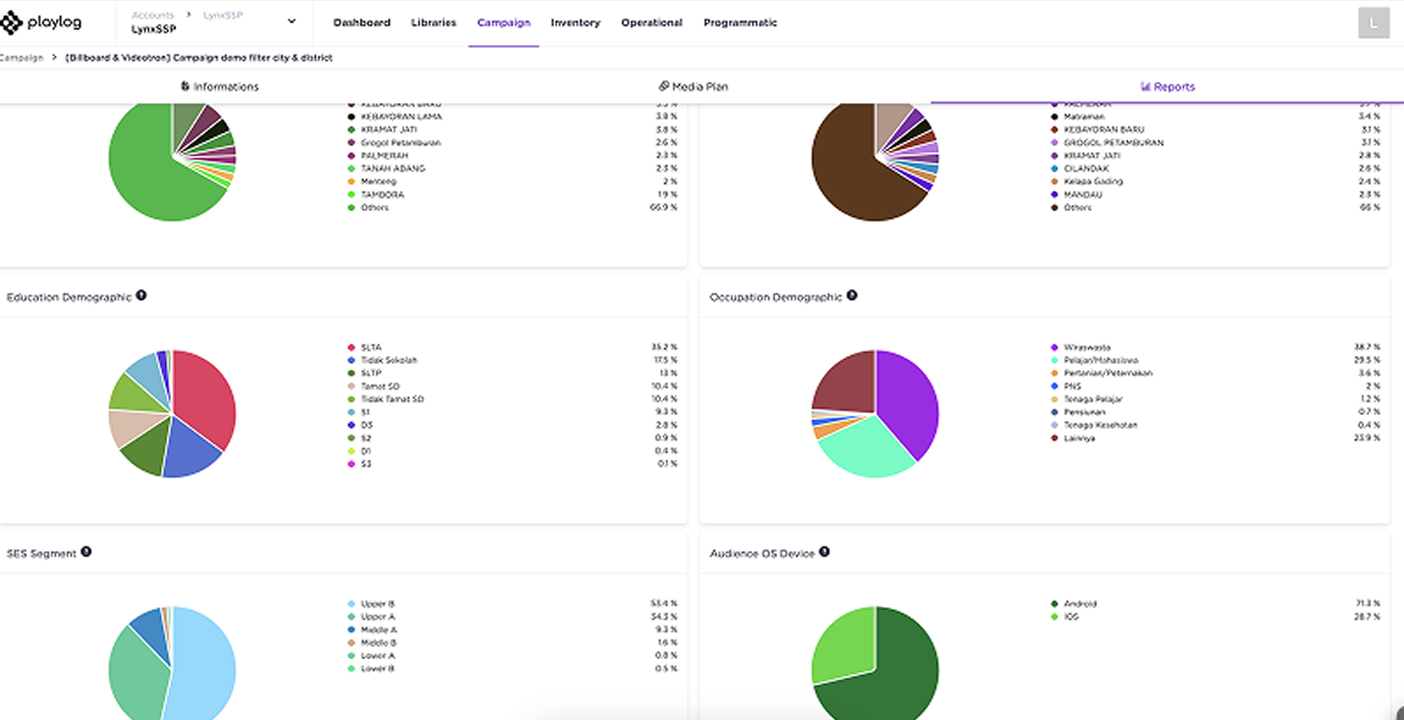Click the Audience OS Device info icon
Image resolution: width=1404 pixels, height=720 pixels.
click(x=824, y=552)
